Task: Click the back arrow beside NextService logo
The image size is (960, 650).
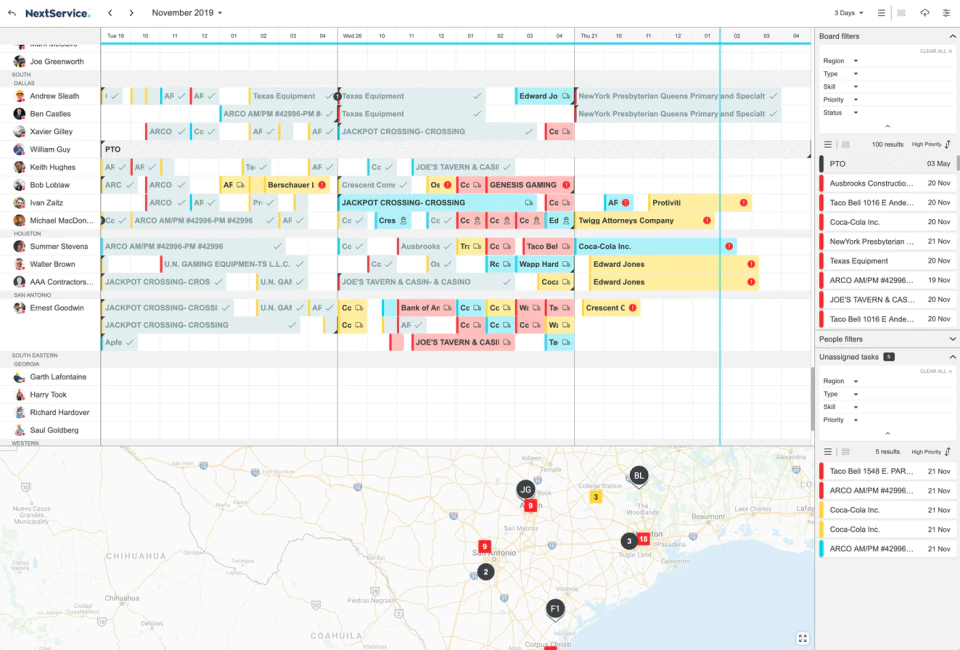Action: [x=12, y=13]
